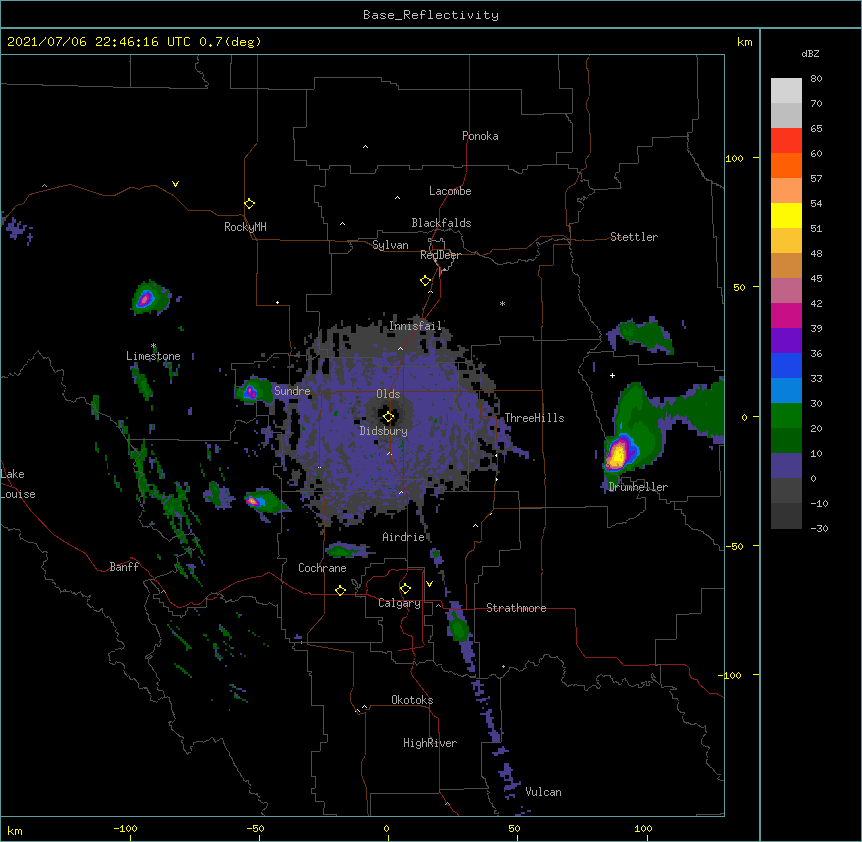Select the Innisfail label
Screen dimensions: 862x842
[415, 326]
